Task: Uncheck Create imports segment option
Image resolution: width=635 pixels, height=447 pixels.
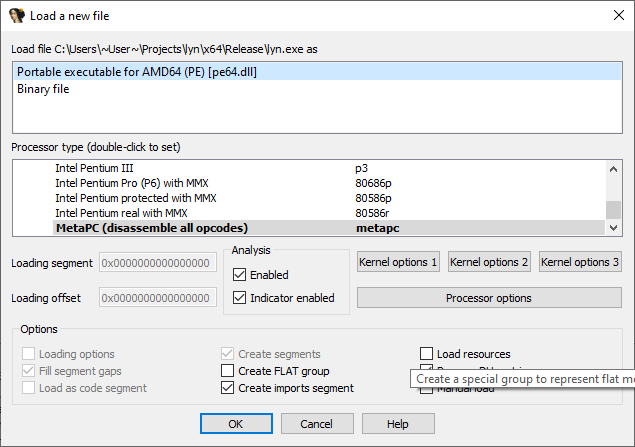Action: click(x=228, y=388)
